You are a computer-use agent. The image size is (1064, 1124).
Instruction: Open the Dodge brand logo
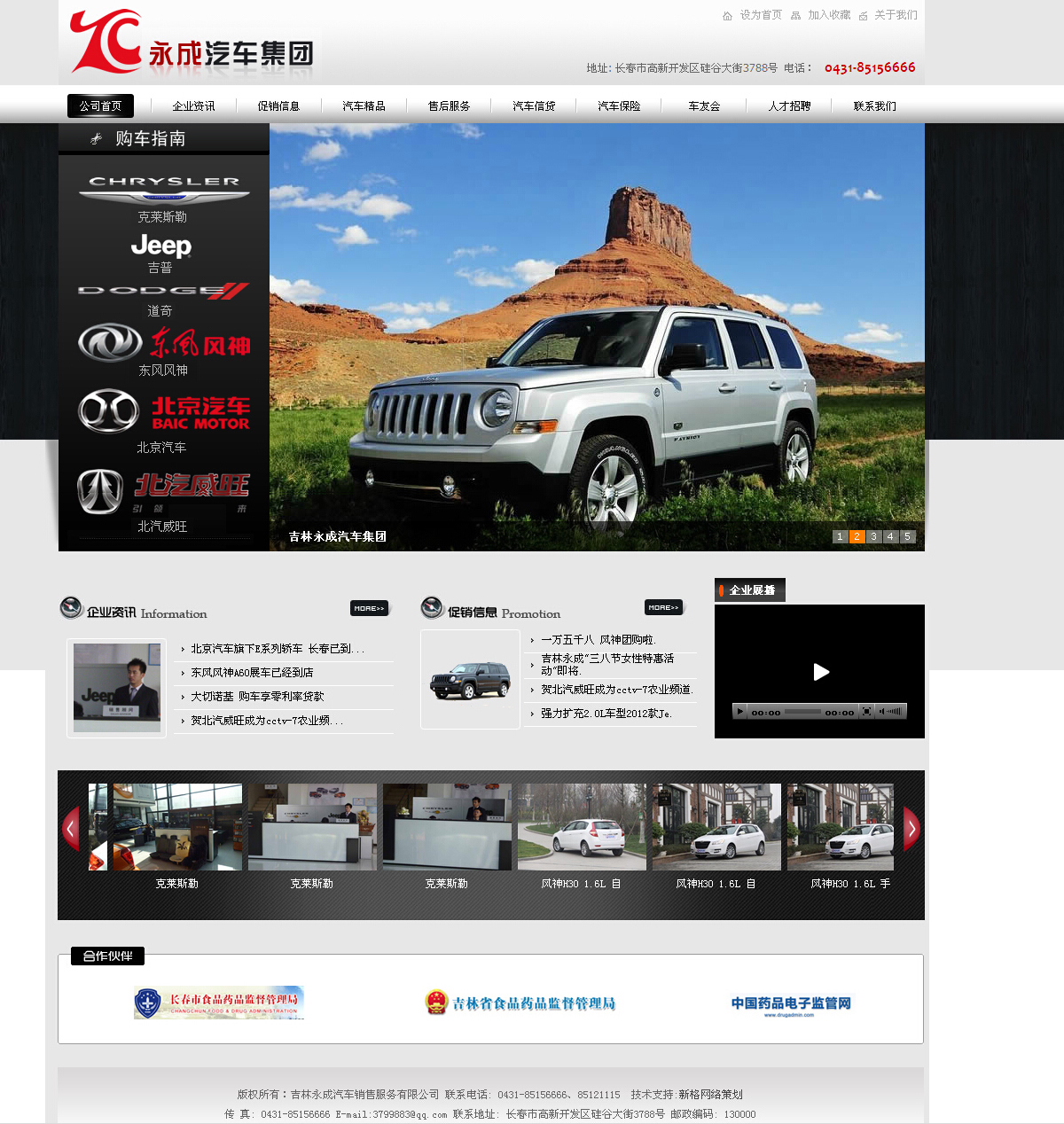coord(163,291)
